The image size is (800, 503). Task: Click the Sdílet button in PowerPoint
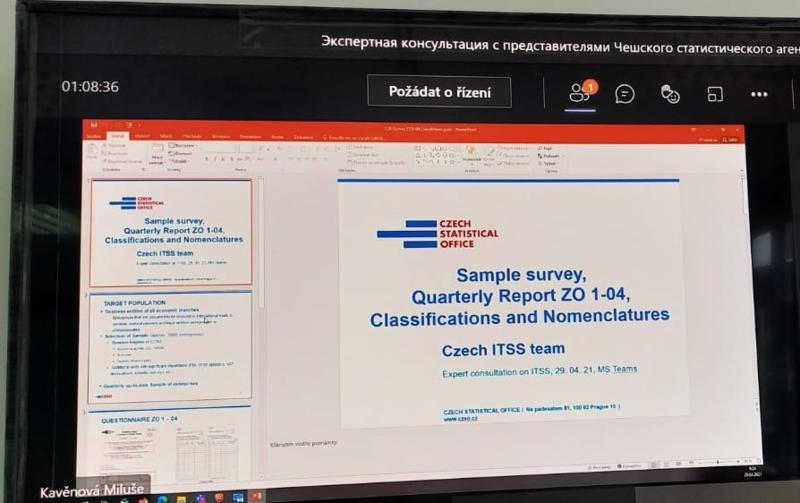[x=730, y=139]
